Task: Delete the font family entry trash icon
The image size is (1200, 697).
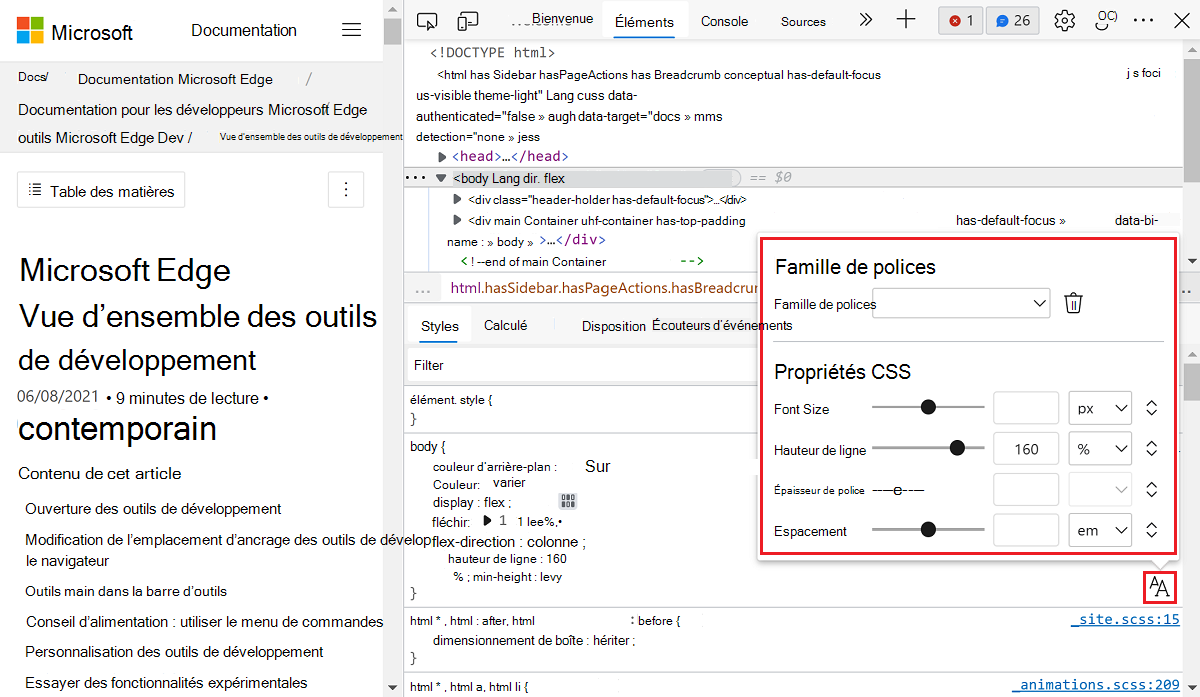Action: 1073,303
